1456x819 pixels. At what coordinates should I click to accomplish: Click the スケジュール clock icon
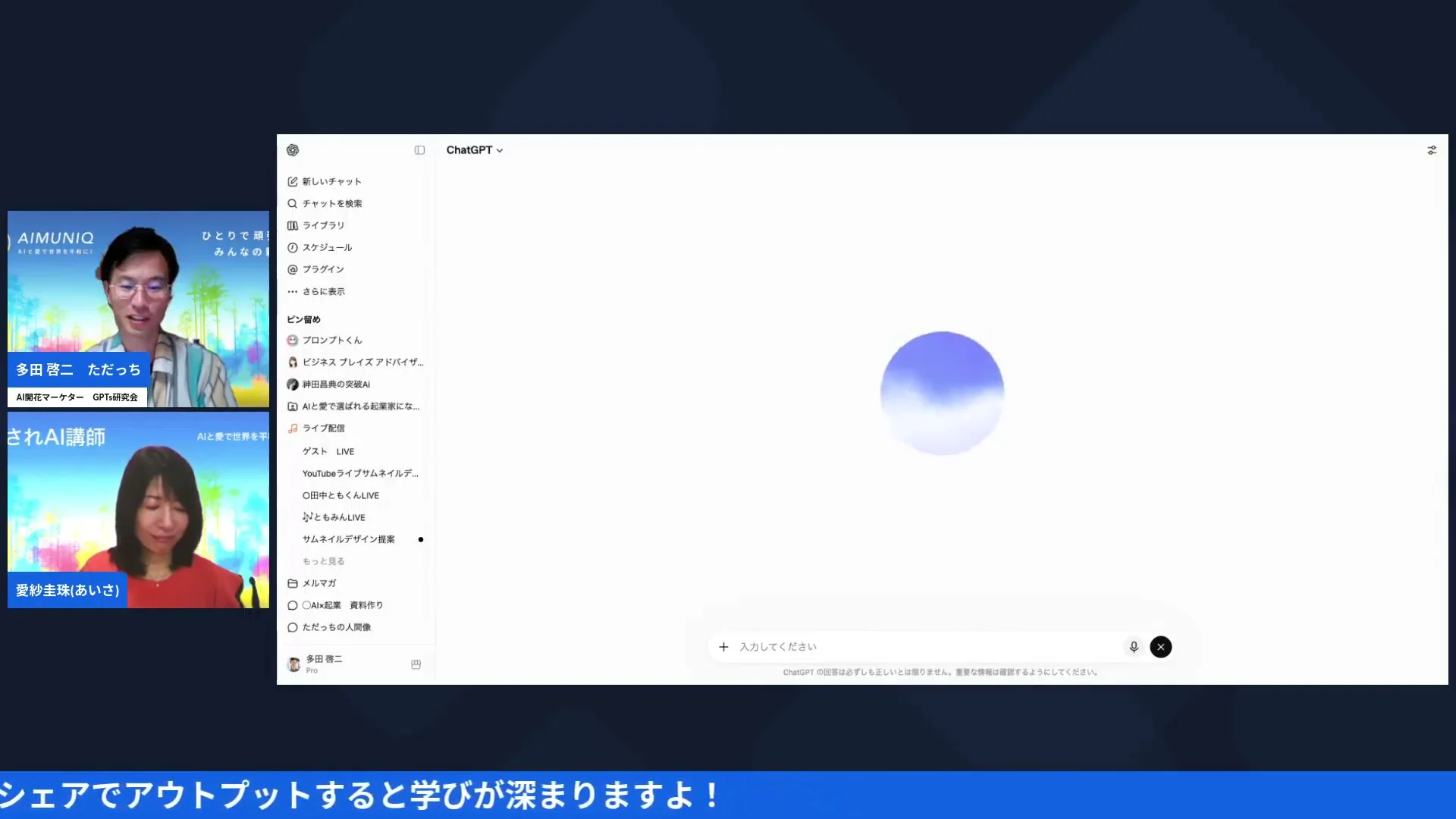(293, 247)
